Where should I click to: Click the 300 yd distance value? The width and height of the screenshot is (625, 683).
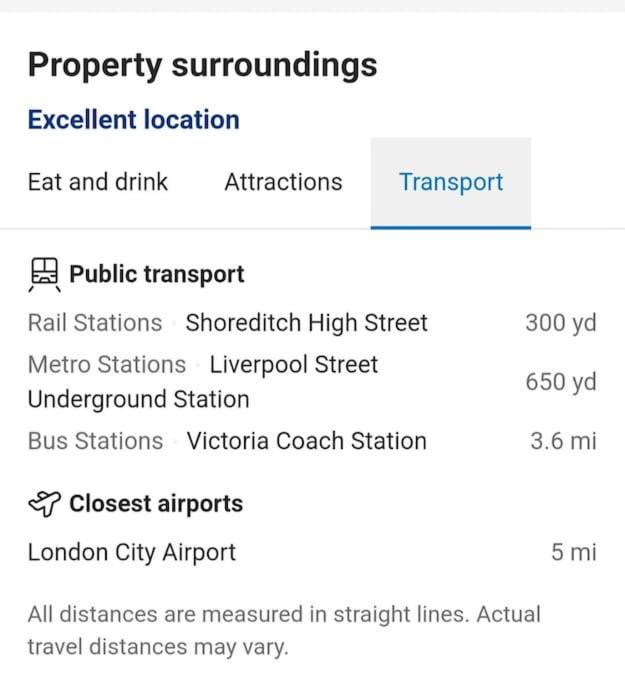[x=561, y=323]
